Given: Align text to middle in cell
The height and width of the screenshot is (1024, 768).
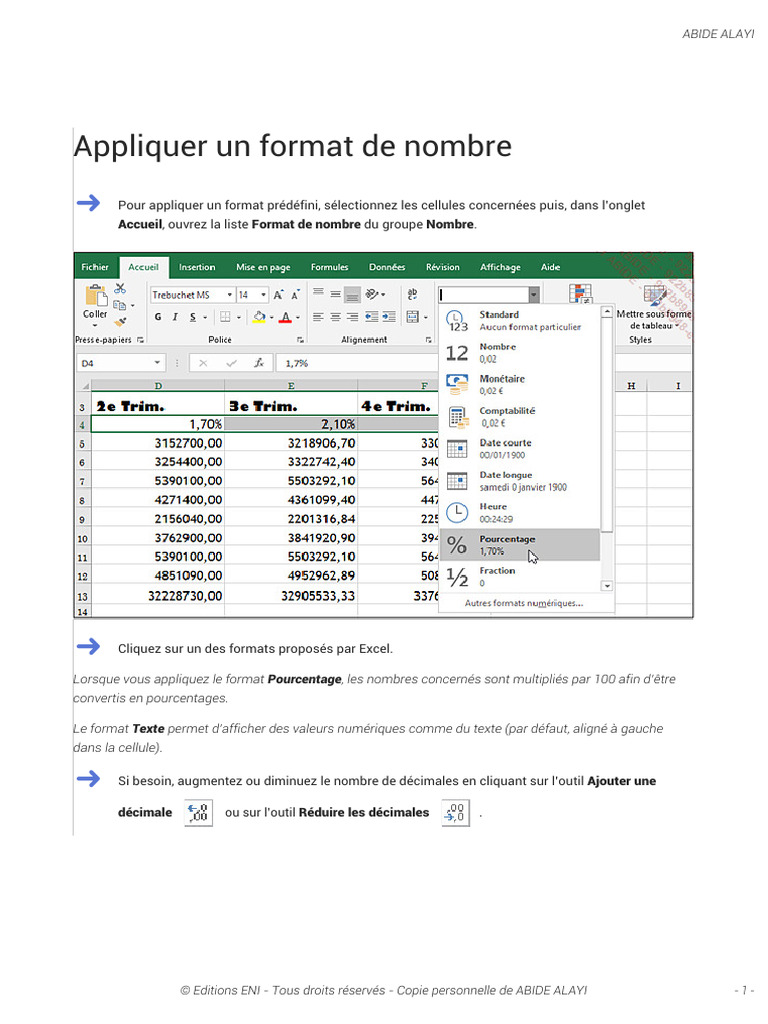Looking at the screenshot, I should point(335,295).
